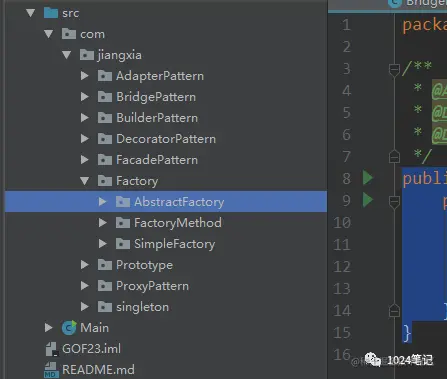Click the BridgePattern folder icon
Screen dimensions: 447x379
click(x=105, y=97)
